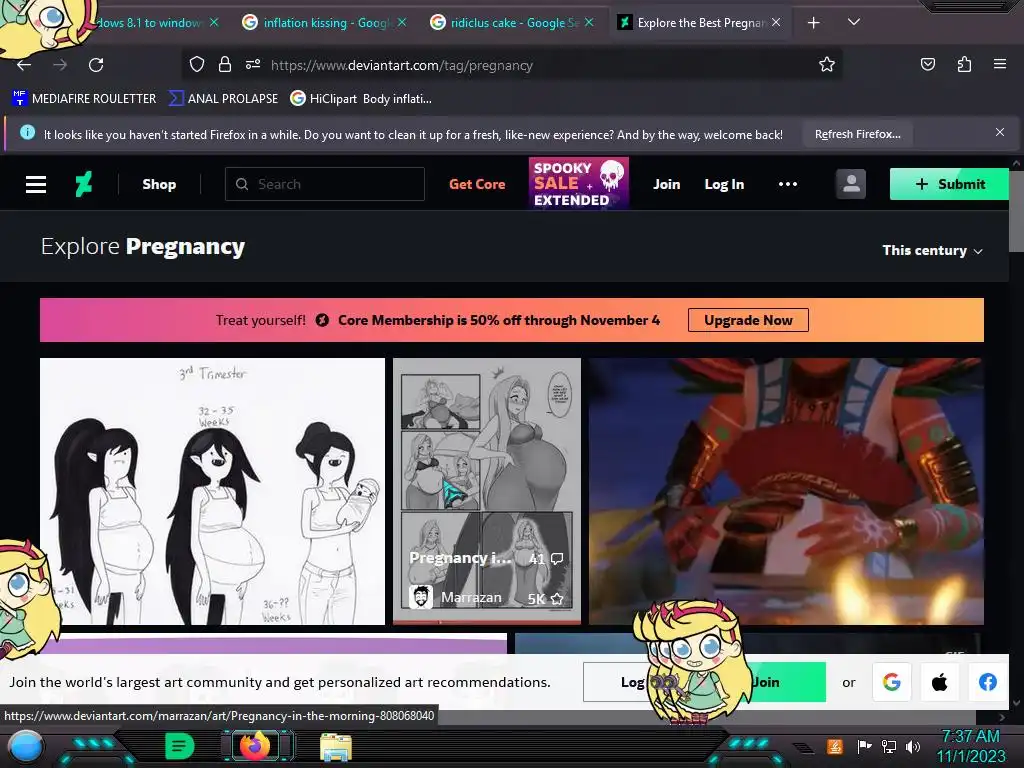
Task: Go back with the browser back arrow
Action: click(x=24, y=65)
